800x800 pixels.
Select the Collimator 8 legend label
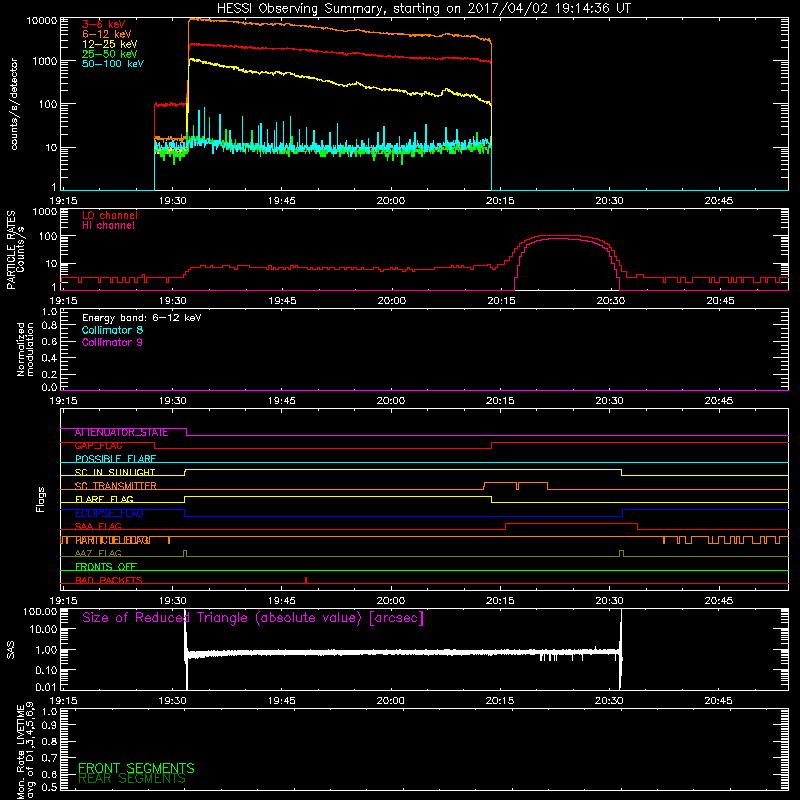click(112, 330)
